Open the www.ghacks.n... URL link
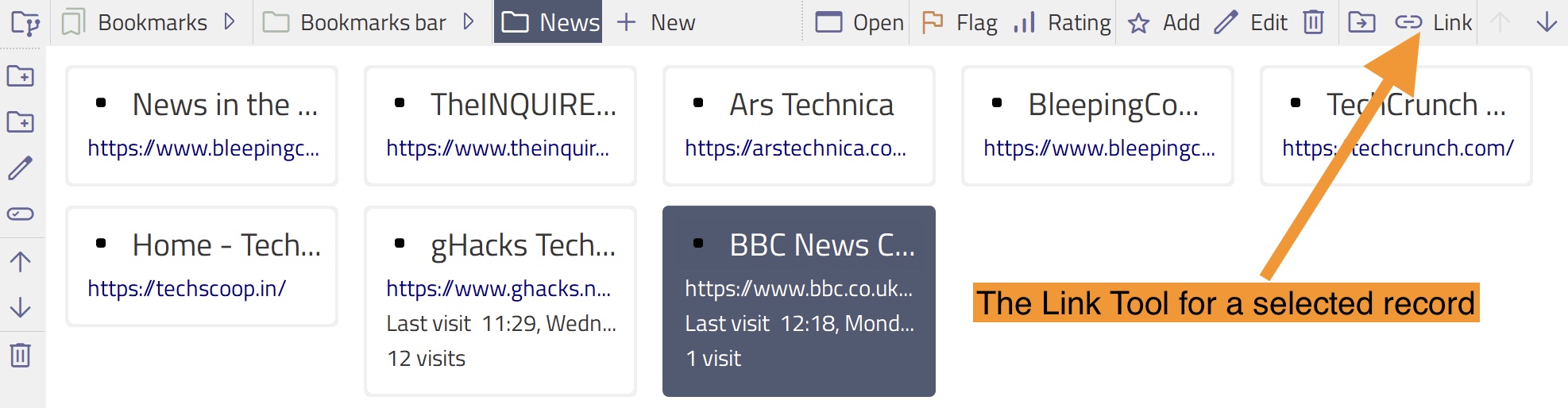 499,288
